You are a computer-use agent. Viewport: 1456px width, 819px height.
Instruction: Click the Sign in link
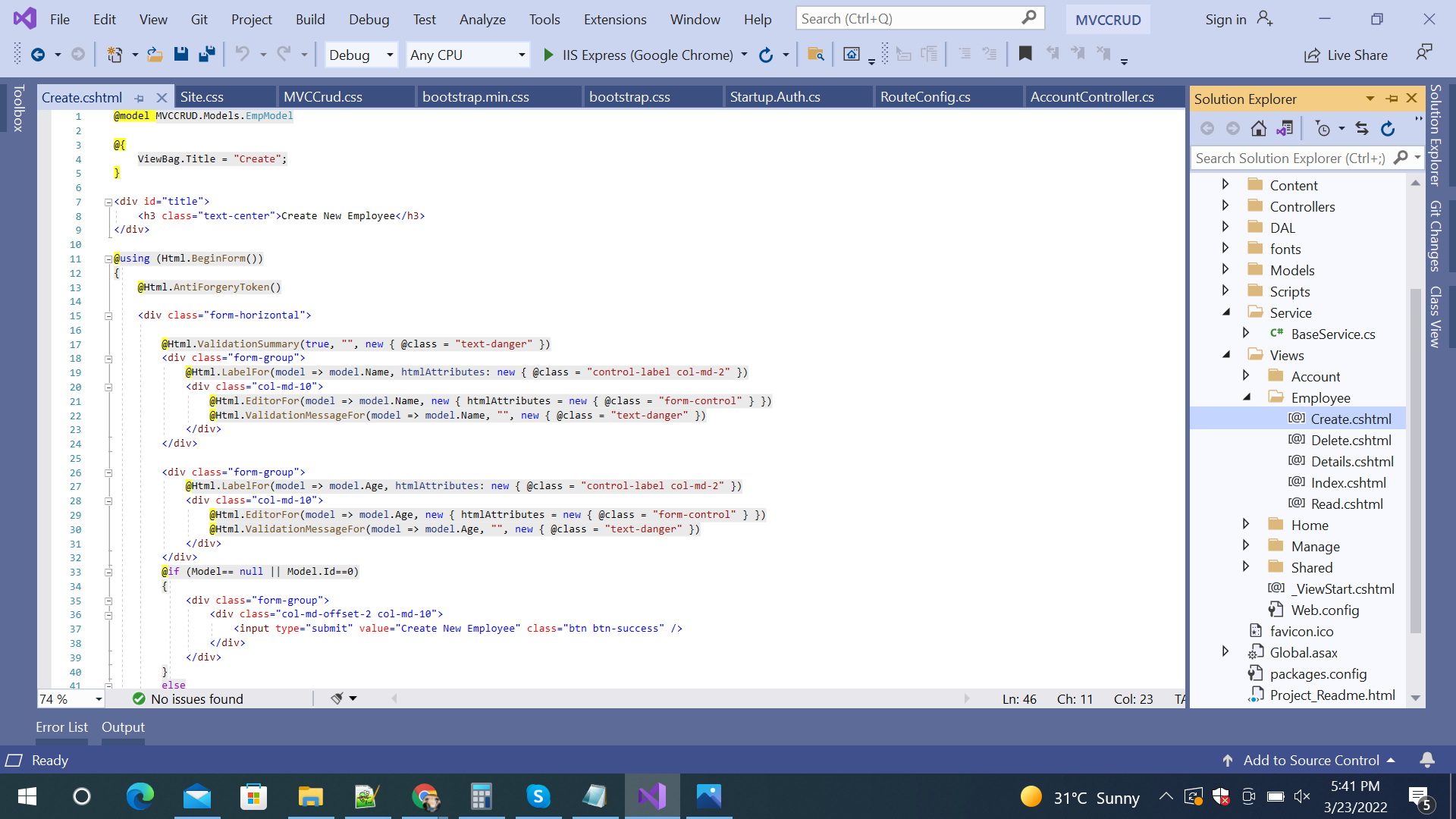pyautogui.click(x=1225, y=19)
